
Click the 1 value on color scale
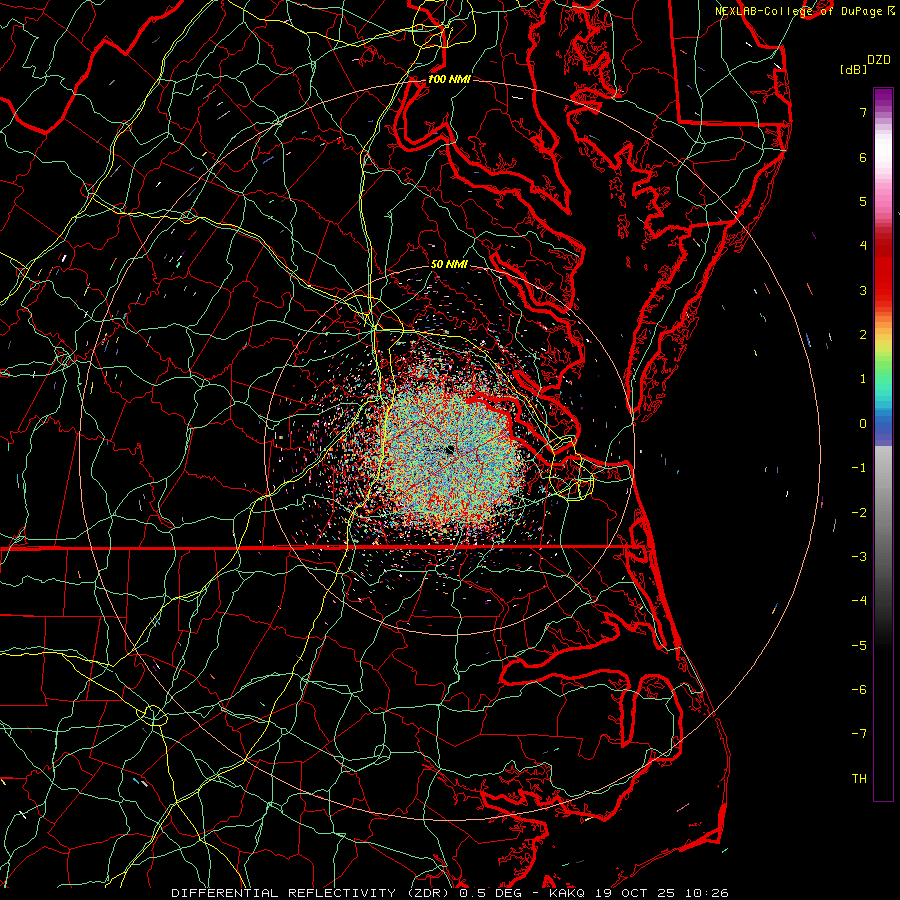(863, 379)
